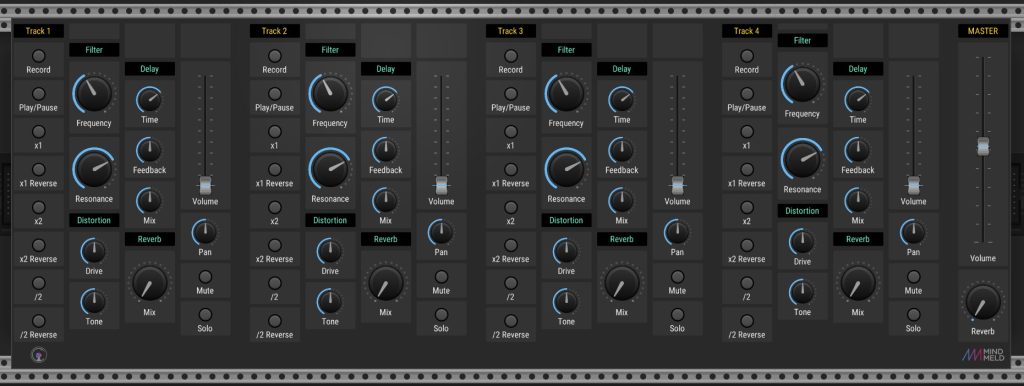The height and width of the screenshot is (386, 1024).
Task: Click Track 3 Delay Feedback knob
Action: point(622,151)
